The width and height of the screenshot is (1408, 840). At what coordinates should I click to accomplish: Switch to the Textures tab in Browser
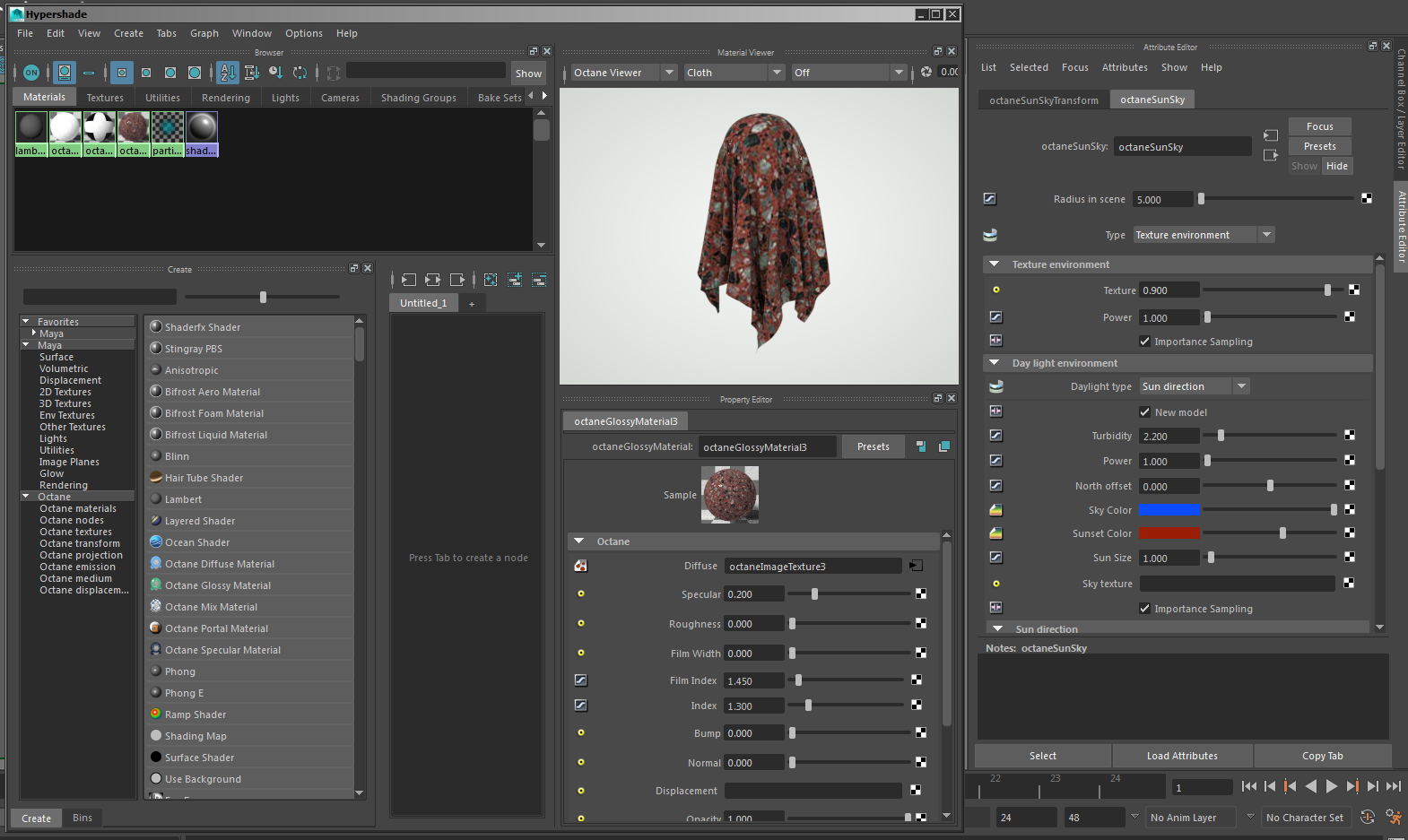click(105, 98)
